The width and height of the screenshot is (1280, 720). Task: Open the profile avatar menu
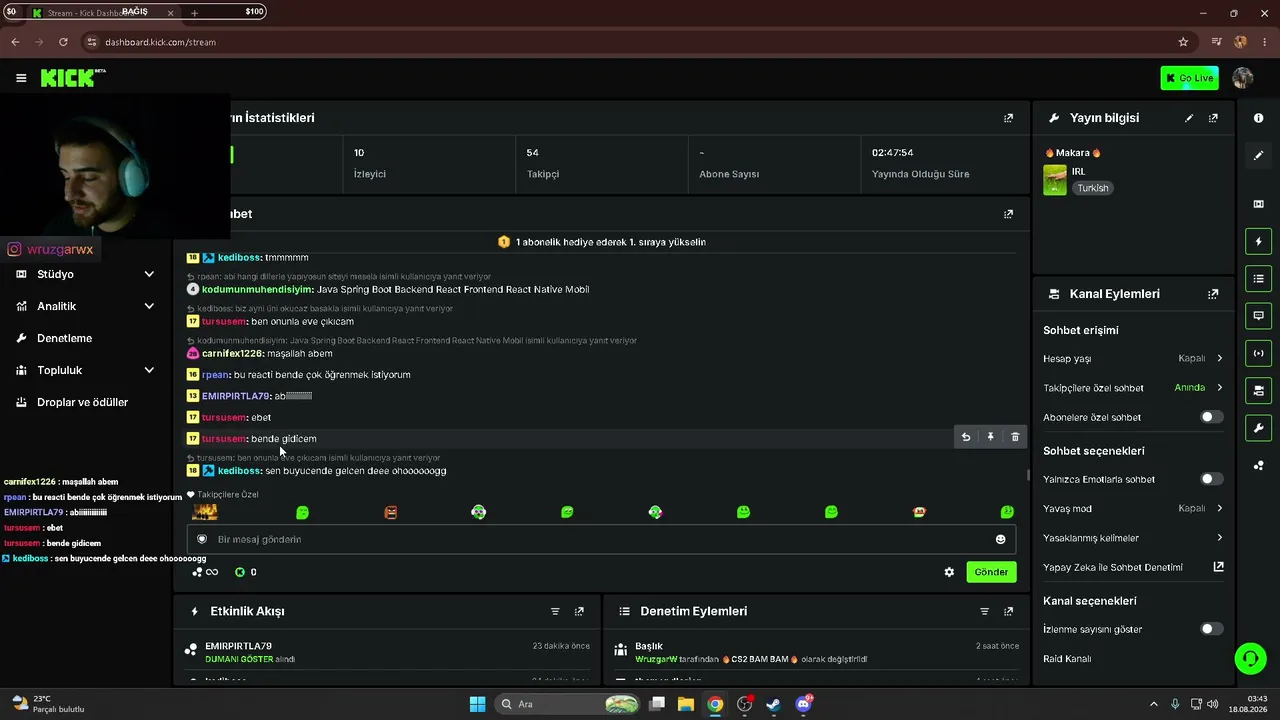click(x=1243, y=78)
